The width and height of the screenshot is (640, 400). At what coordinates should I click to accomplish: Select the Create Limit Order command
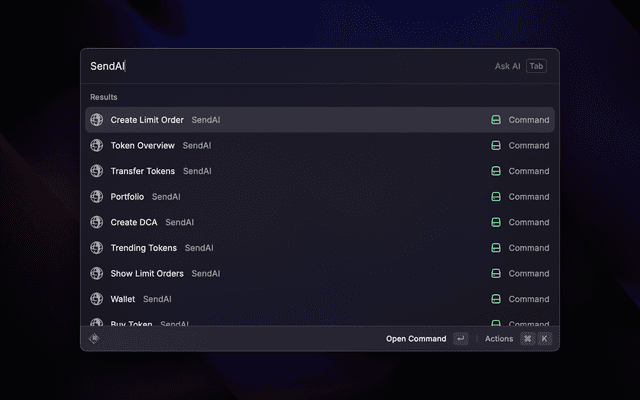pos(147,120)
